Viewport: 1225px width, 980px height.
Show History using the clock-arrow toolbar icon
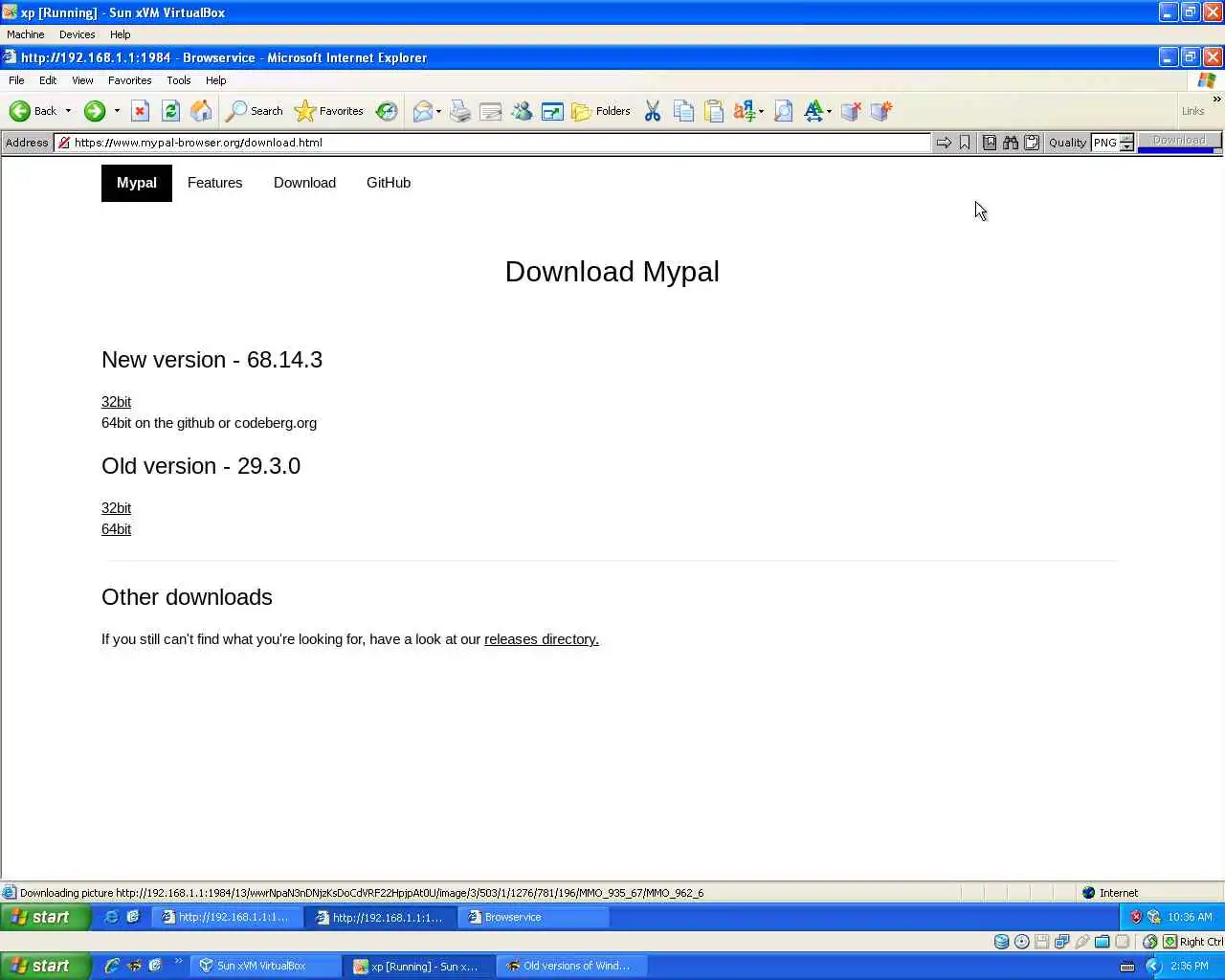click(x=387, y=111)
